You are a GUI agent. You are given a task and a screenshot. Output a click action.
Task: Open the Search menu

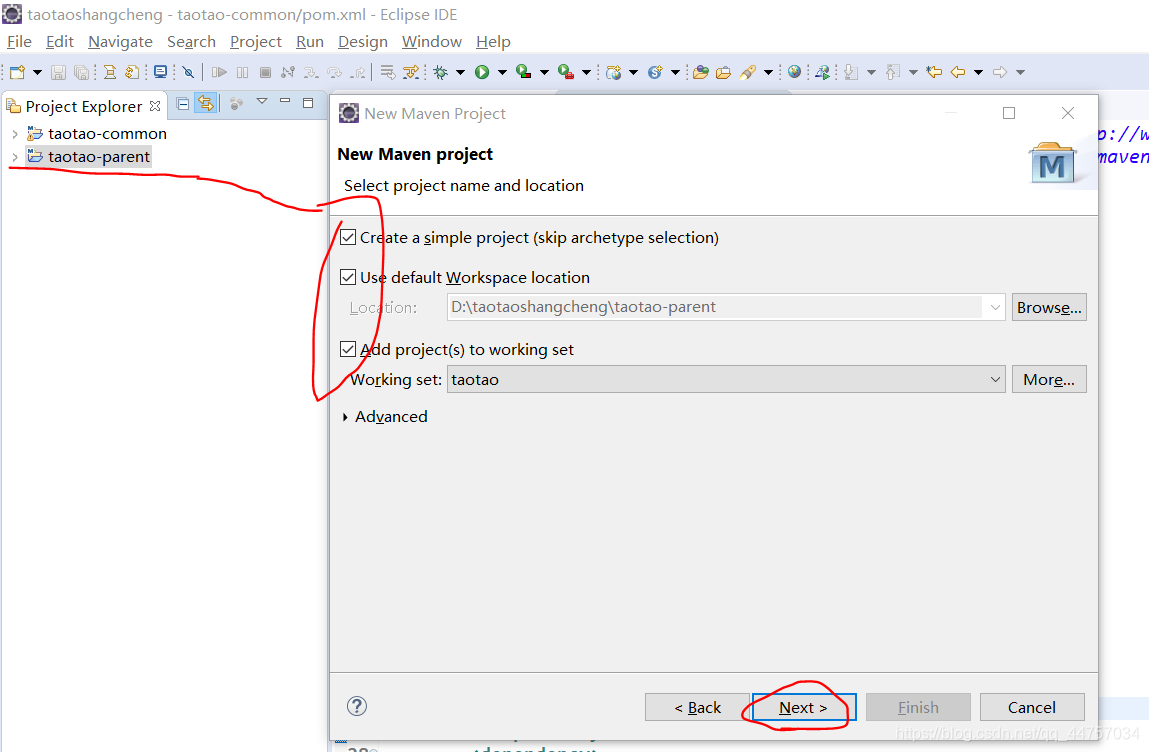[x=191, y=42]
